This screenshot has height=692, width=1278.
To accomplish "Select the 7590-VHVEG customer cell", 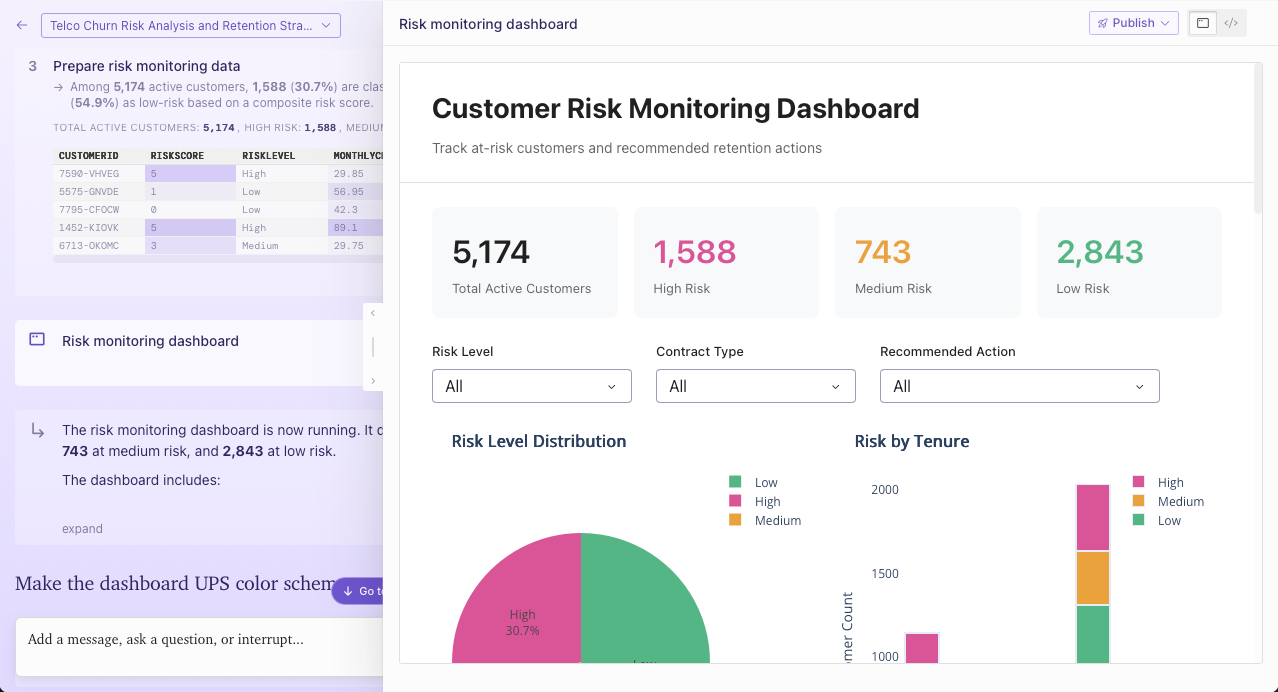I will (99, 174).
